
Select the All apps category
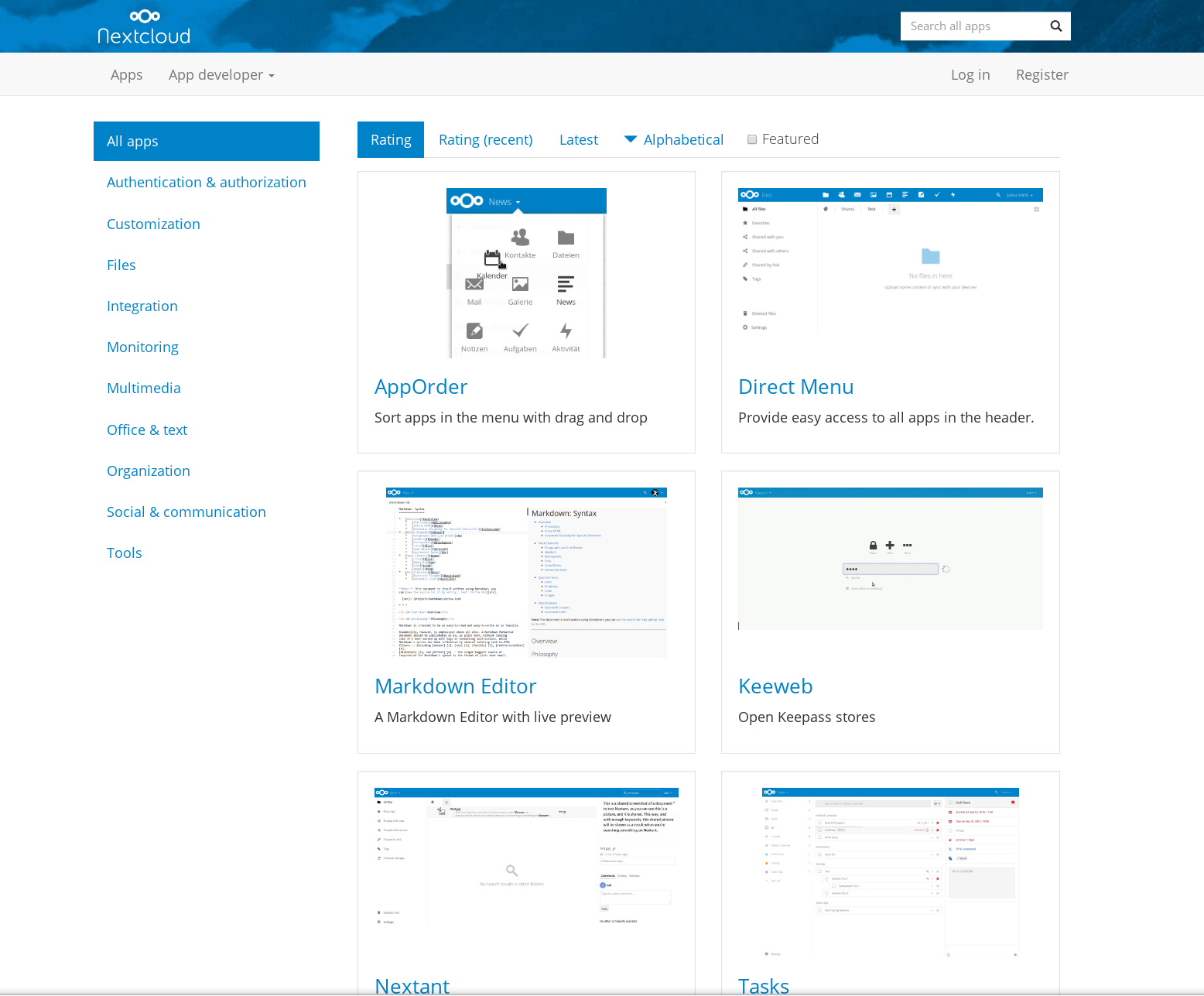[207, 141]
